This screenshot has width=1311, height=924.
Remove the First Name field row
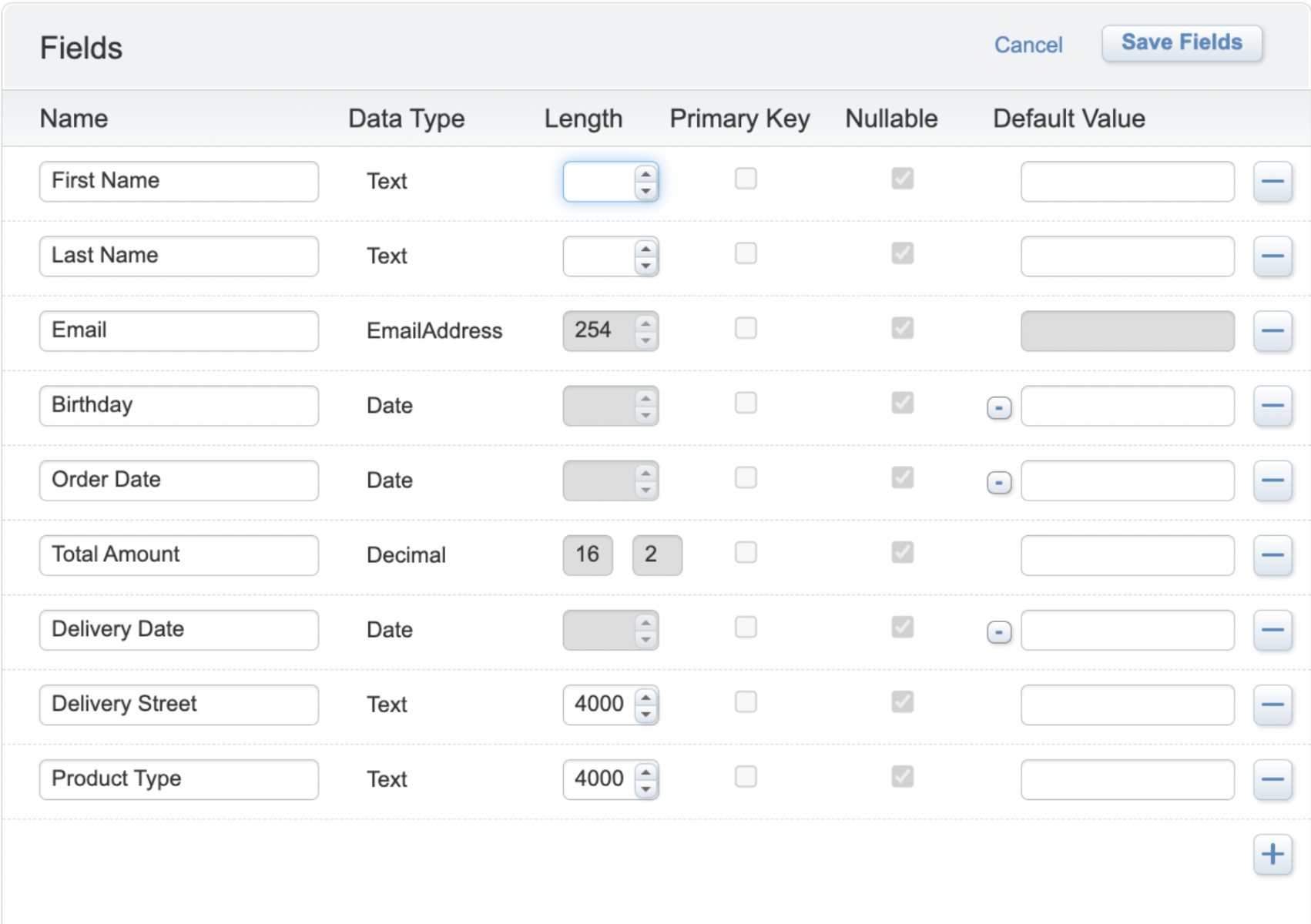point(1272,182)
